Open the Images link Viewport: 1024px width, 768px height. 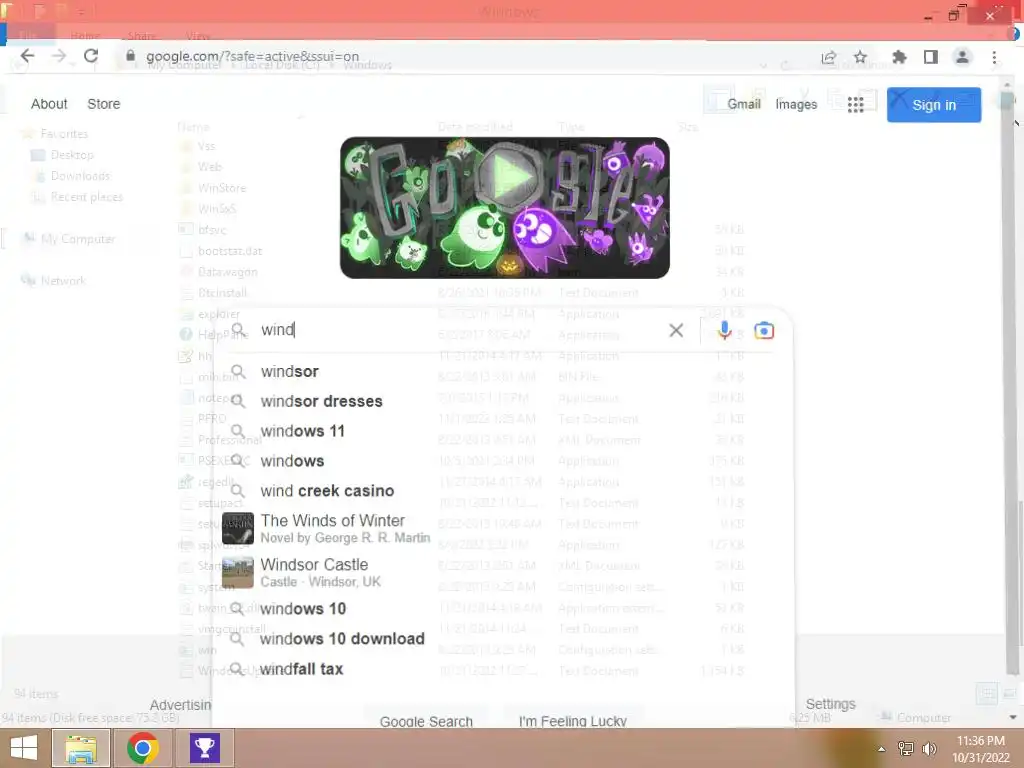tap(795, 104)
